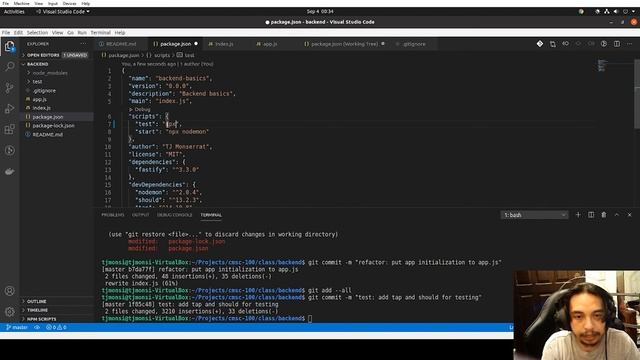The width and height of the screenshot is (640, 360).
Task: Close the terminal panel
Action: 629,215
